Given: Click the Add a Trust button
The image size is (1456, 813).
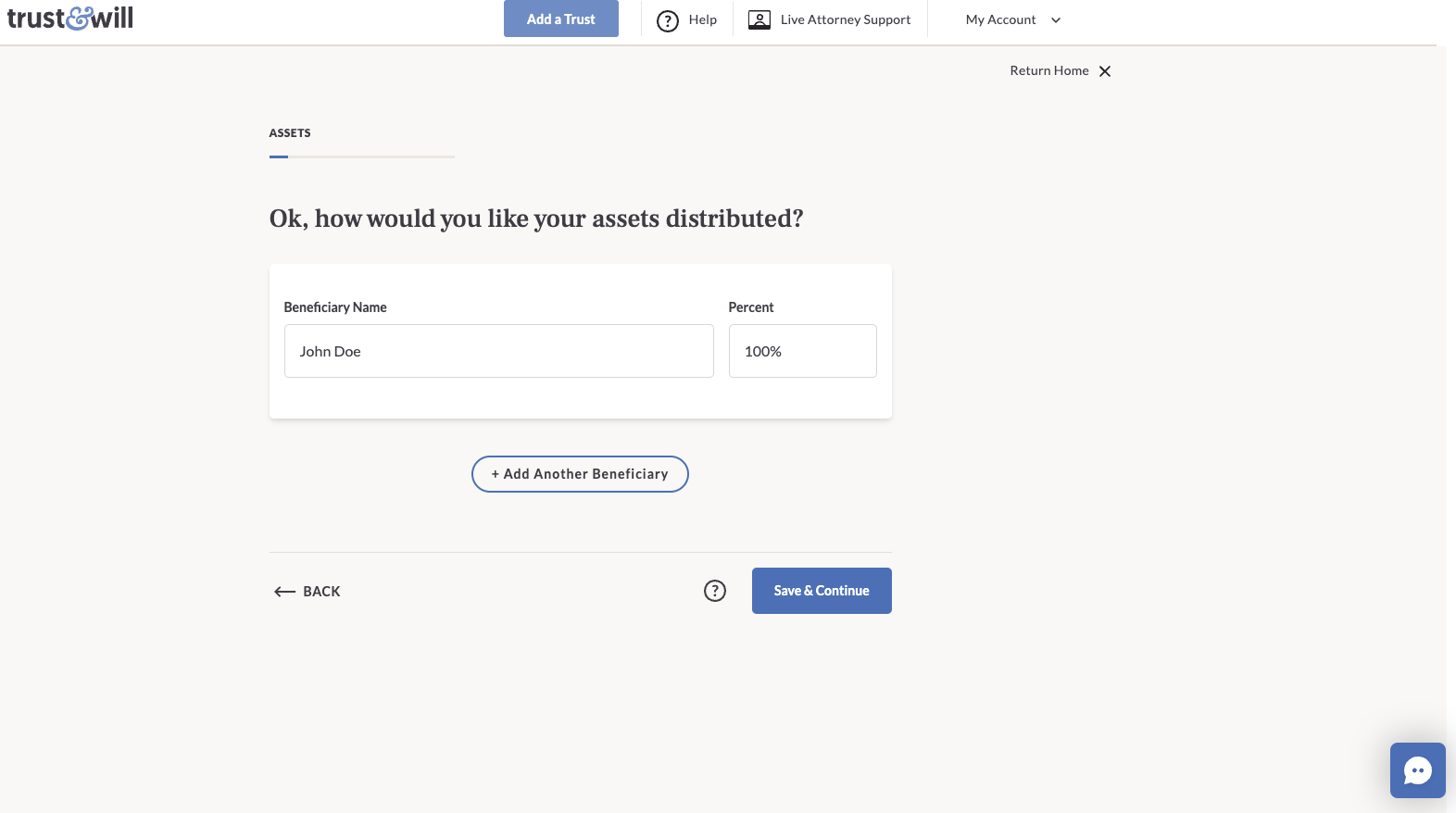Looking at the screenshot, I should (560, 19).
